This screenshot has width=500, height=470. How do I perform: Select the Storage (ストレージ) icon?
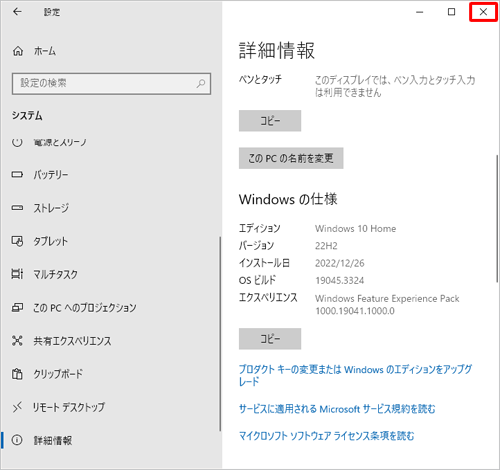coord(17,208)
